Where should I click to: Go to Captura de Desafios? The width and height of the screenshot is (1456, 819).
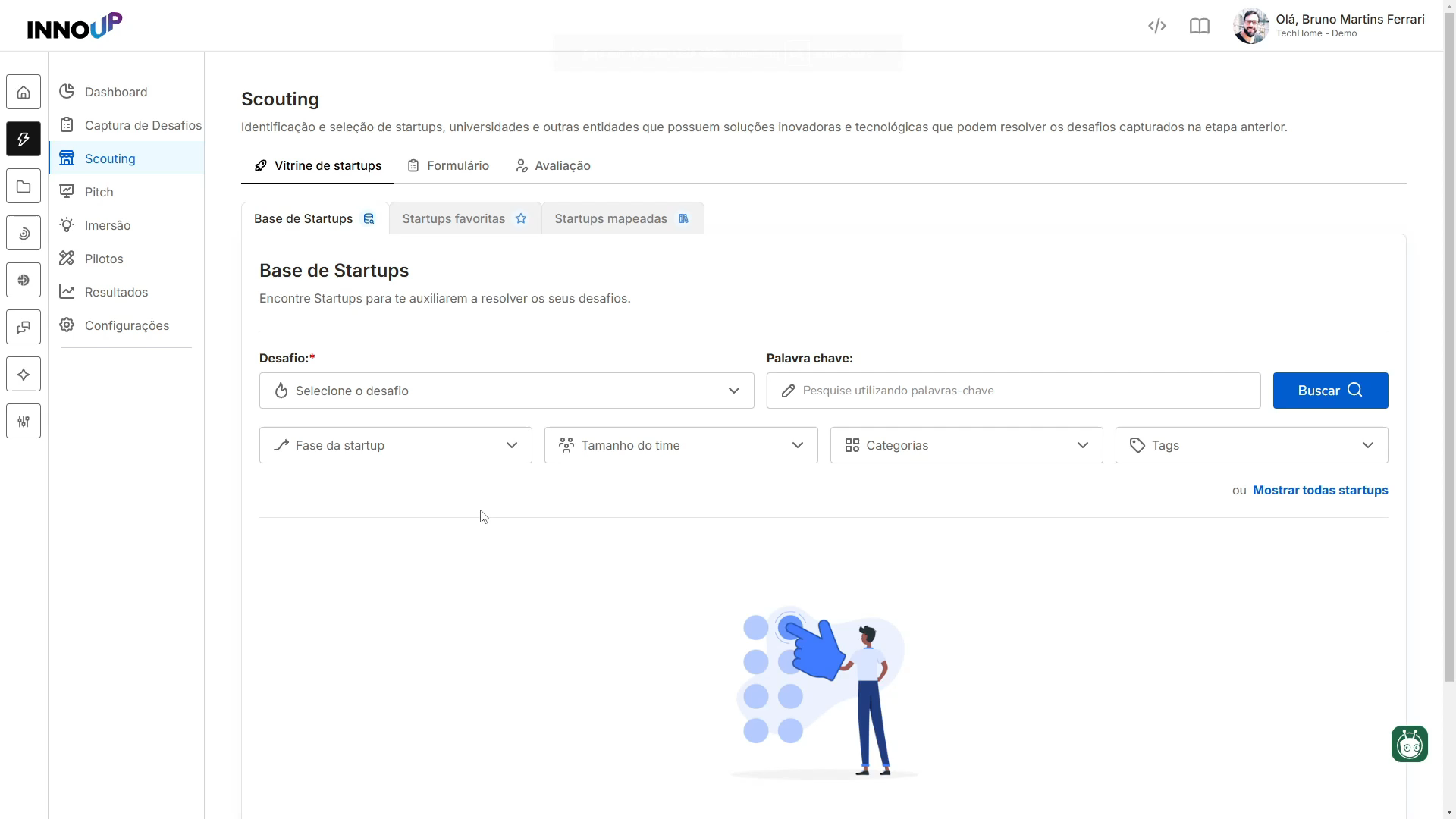click(x=126, y=125)
